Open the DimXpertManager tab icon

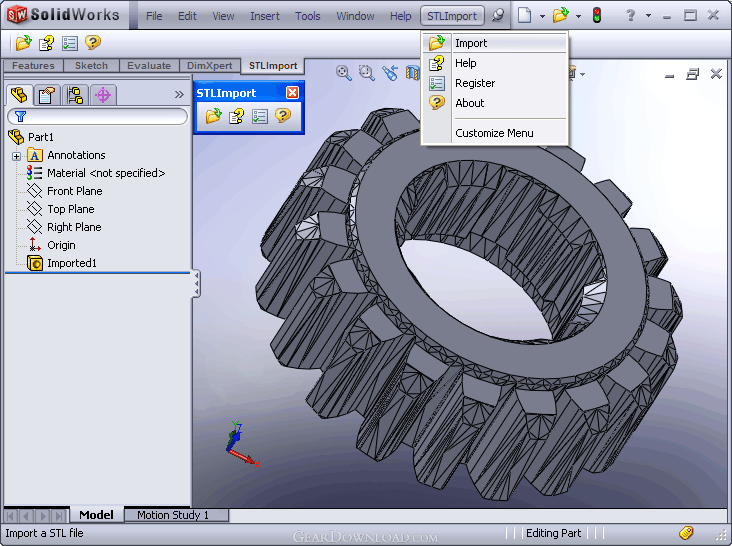pos(103,95)
